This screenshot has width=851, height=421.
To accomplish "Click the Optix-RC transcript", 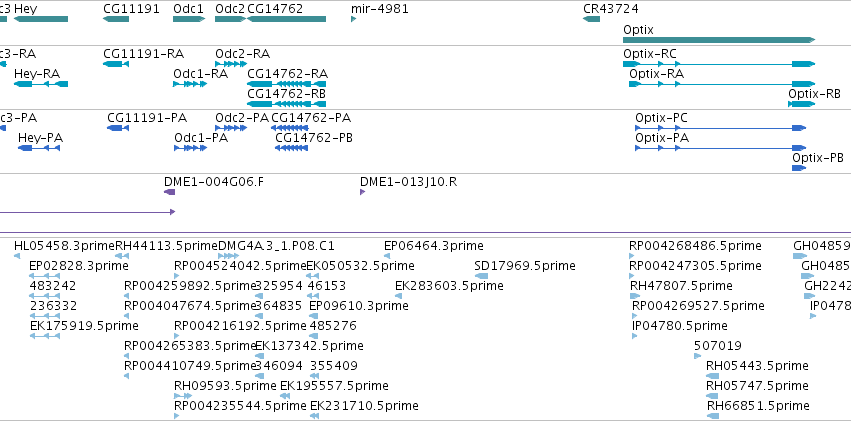I will point(719,64).
